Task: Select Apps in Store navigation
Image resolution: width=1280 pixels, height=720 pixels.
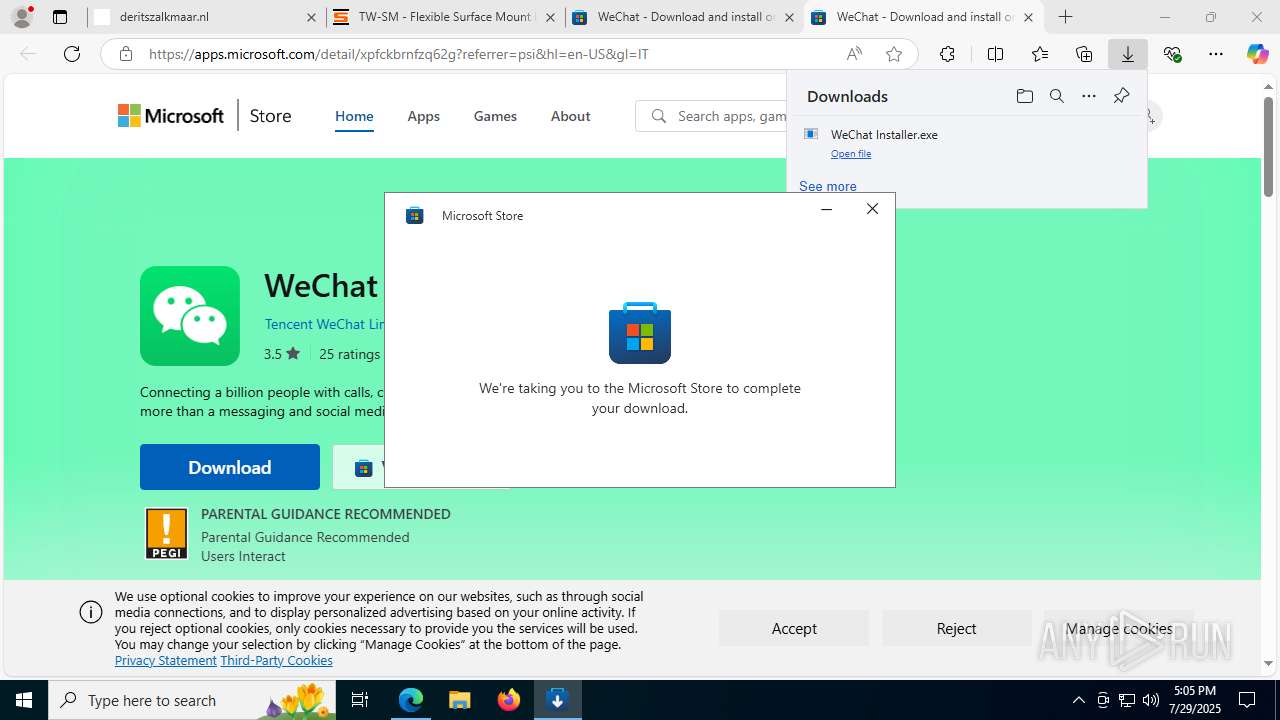Action: coord(423,116)
